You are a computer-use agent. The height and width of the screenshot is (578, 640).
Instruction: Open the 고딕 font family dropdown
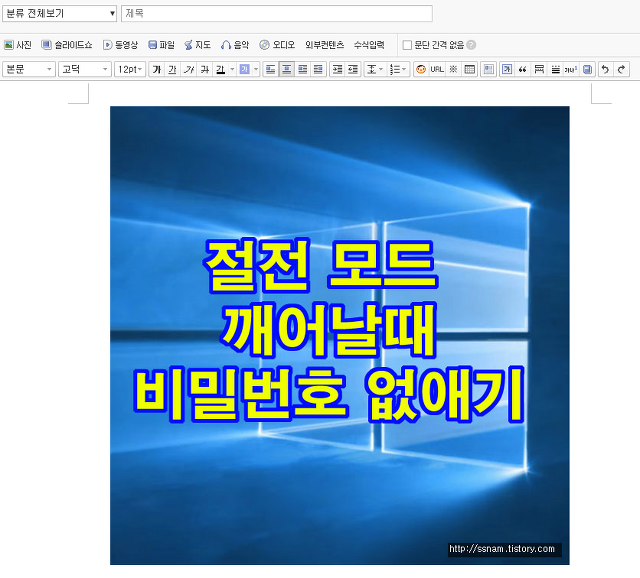point(85,69)
